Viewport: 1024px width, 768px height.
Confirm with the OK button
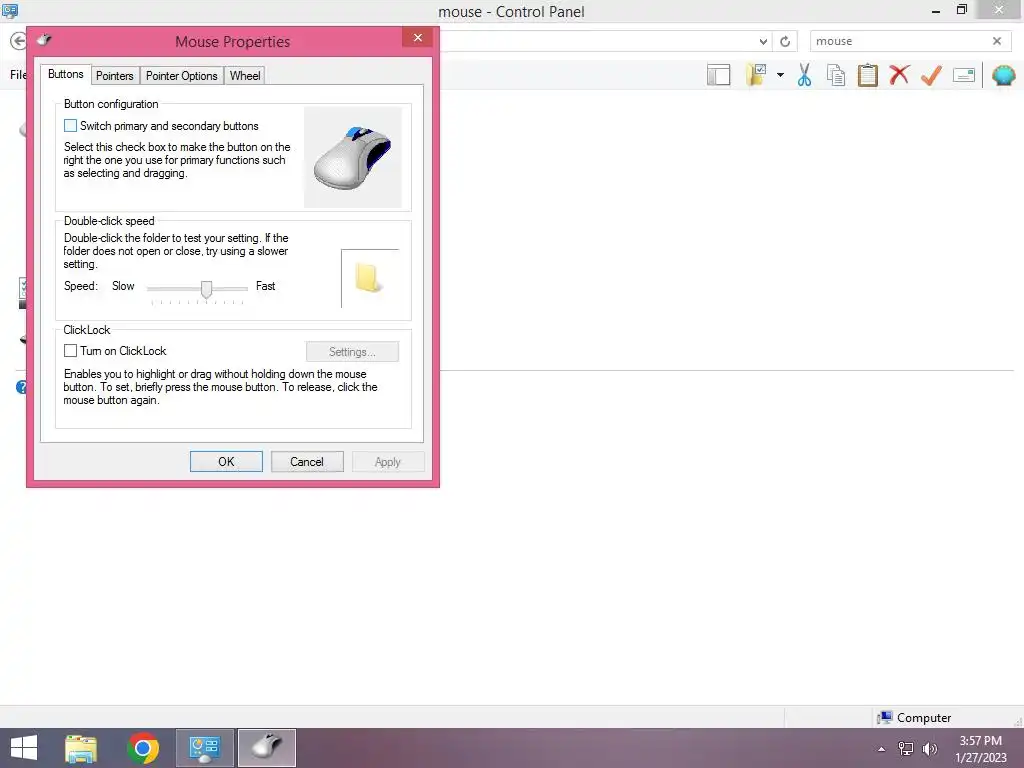[x=226, y=462]
